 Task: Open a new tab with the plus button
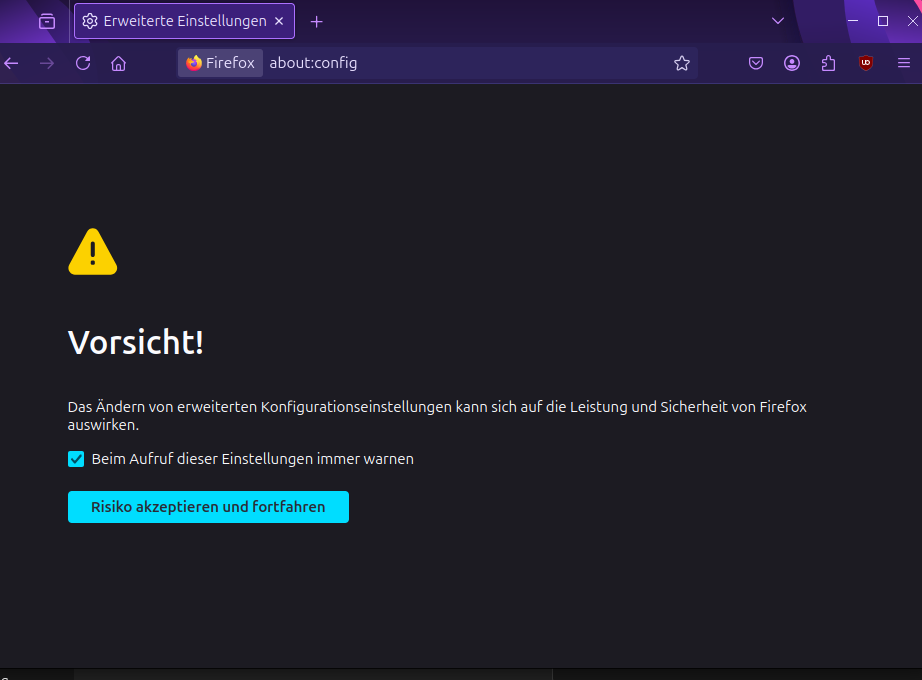(317, 21)
